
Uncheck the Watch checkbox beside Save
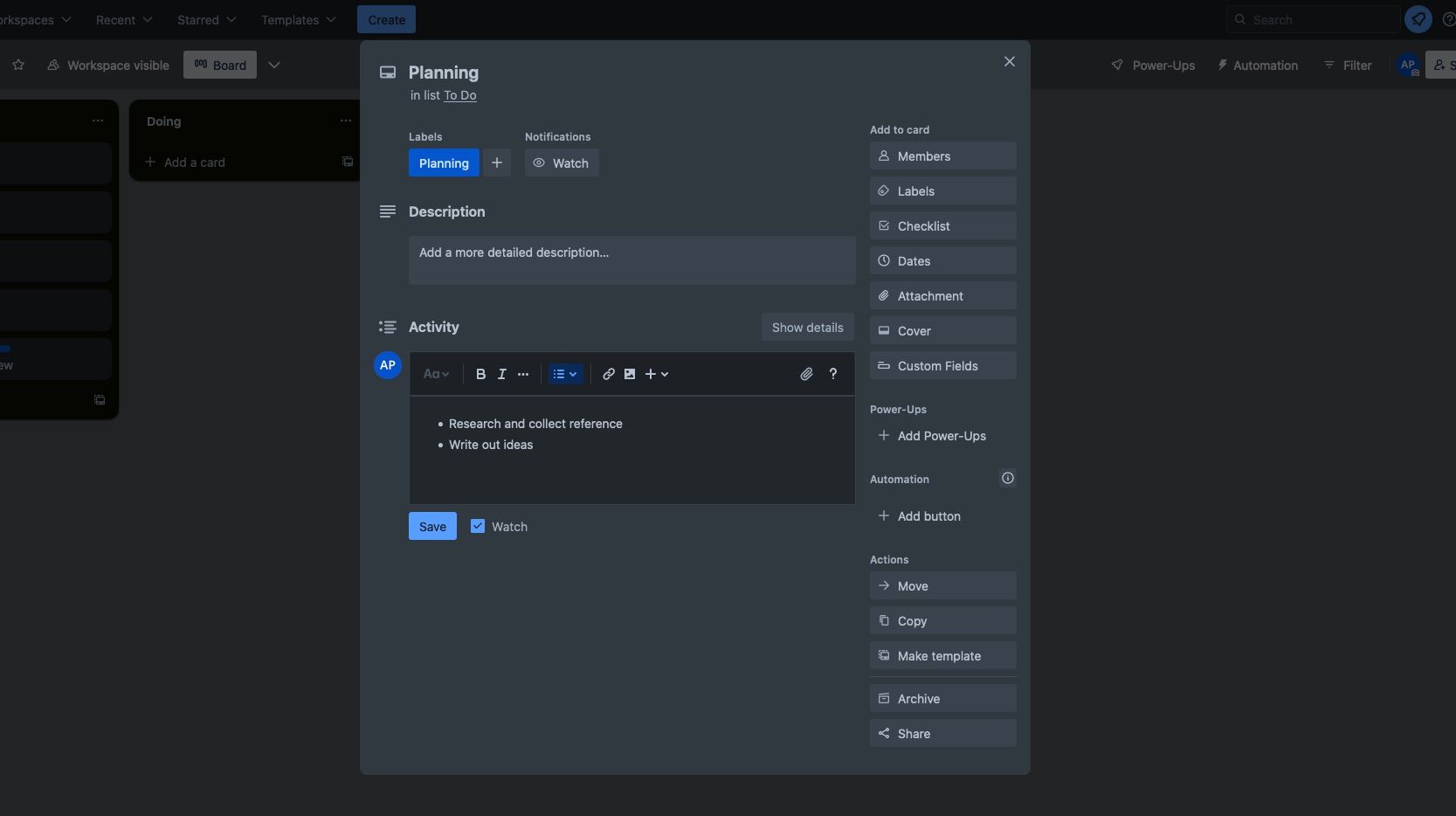tap(478, 526)
